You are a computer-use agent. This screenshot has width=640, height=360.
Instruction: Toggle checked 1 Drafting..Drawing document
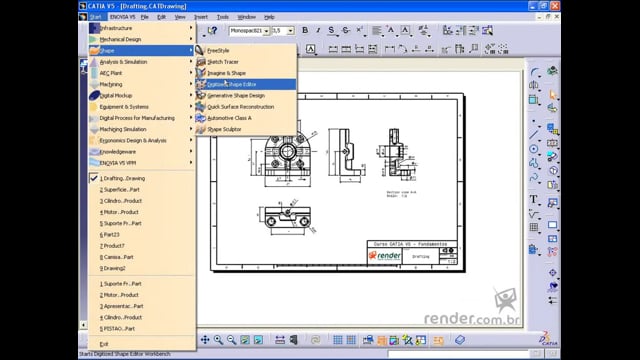[142, 178]
